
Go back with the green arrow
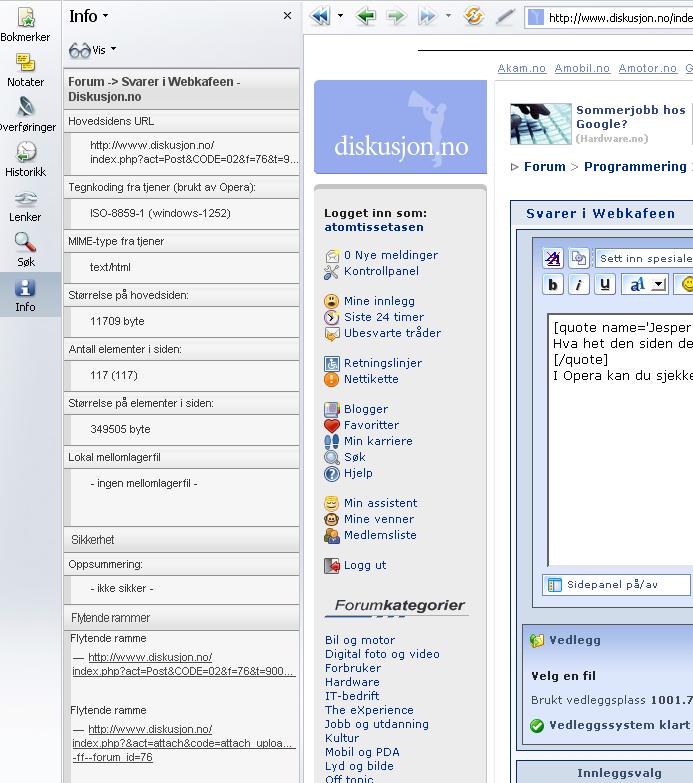coord(366,16)
